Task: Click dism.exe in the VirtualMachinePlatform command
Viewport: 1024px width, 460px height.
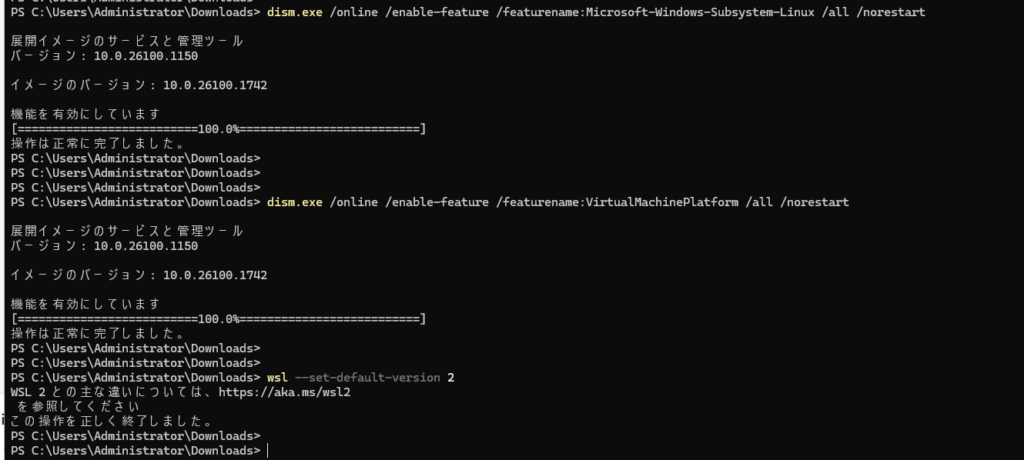Action: click(295, 202)
